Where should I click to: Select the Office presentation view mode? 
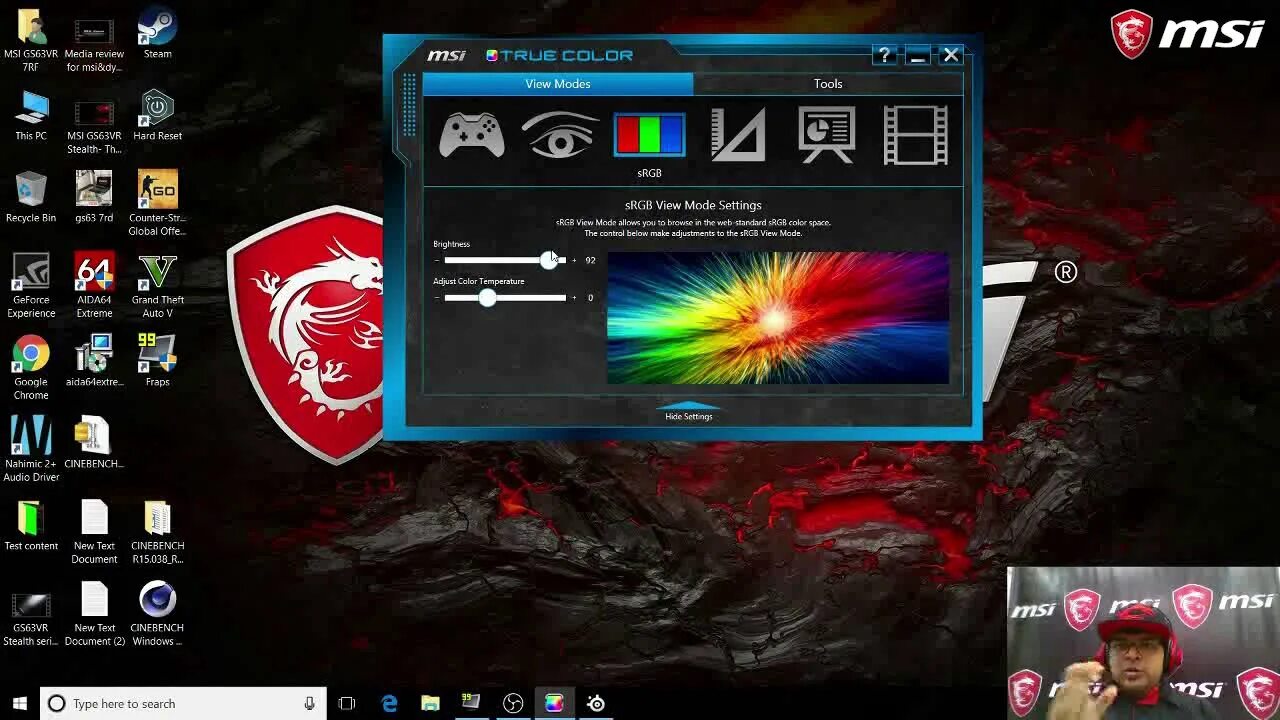pyautogui.click(x=826, y=135)
